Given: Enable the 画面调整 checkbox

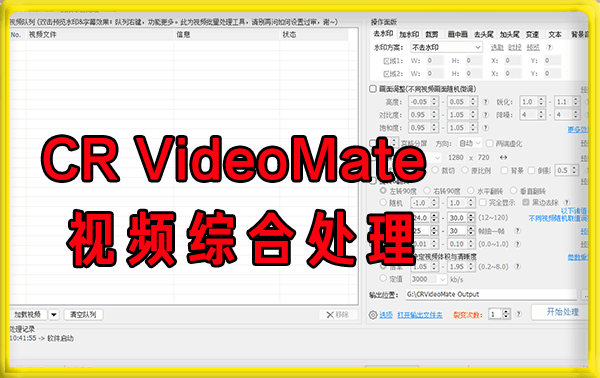Looking at the screenshot, I should (x=373, y=89).
